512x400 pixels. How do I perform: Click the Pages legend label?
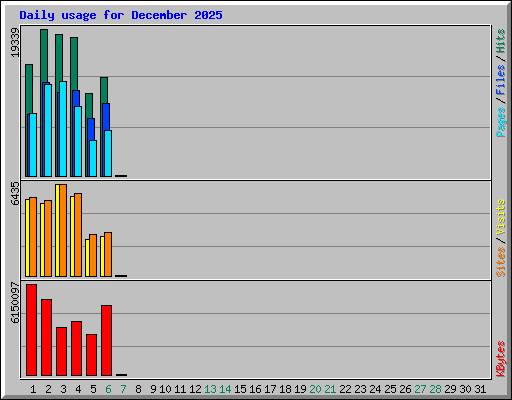point(501,122)
